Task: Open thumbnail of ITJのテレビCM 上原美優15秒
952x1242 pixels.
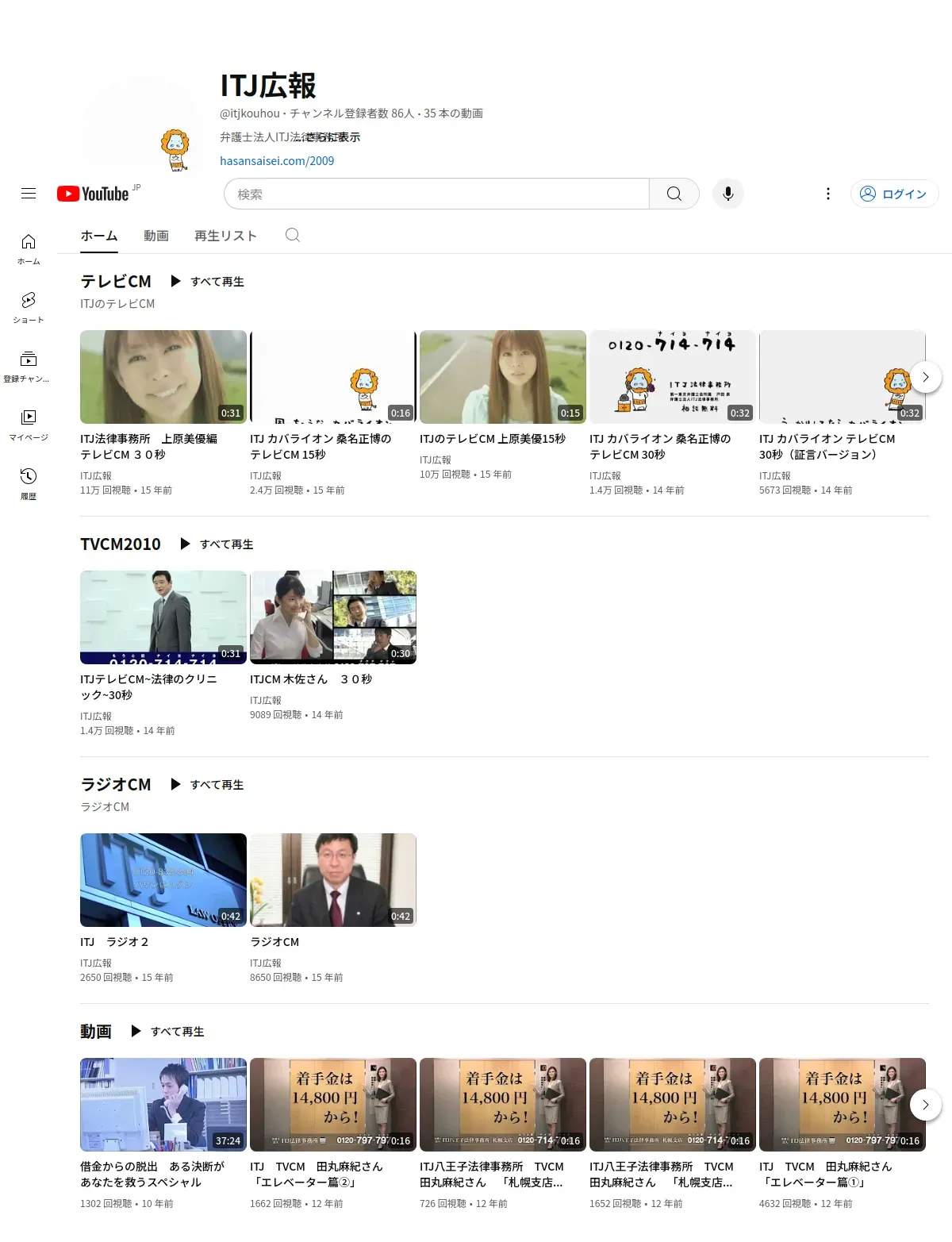Action: [x=503, y=377]
